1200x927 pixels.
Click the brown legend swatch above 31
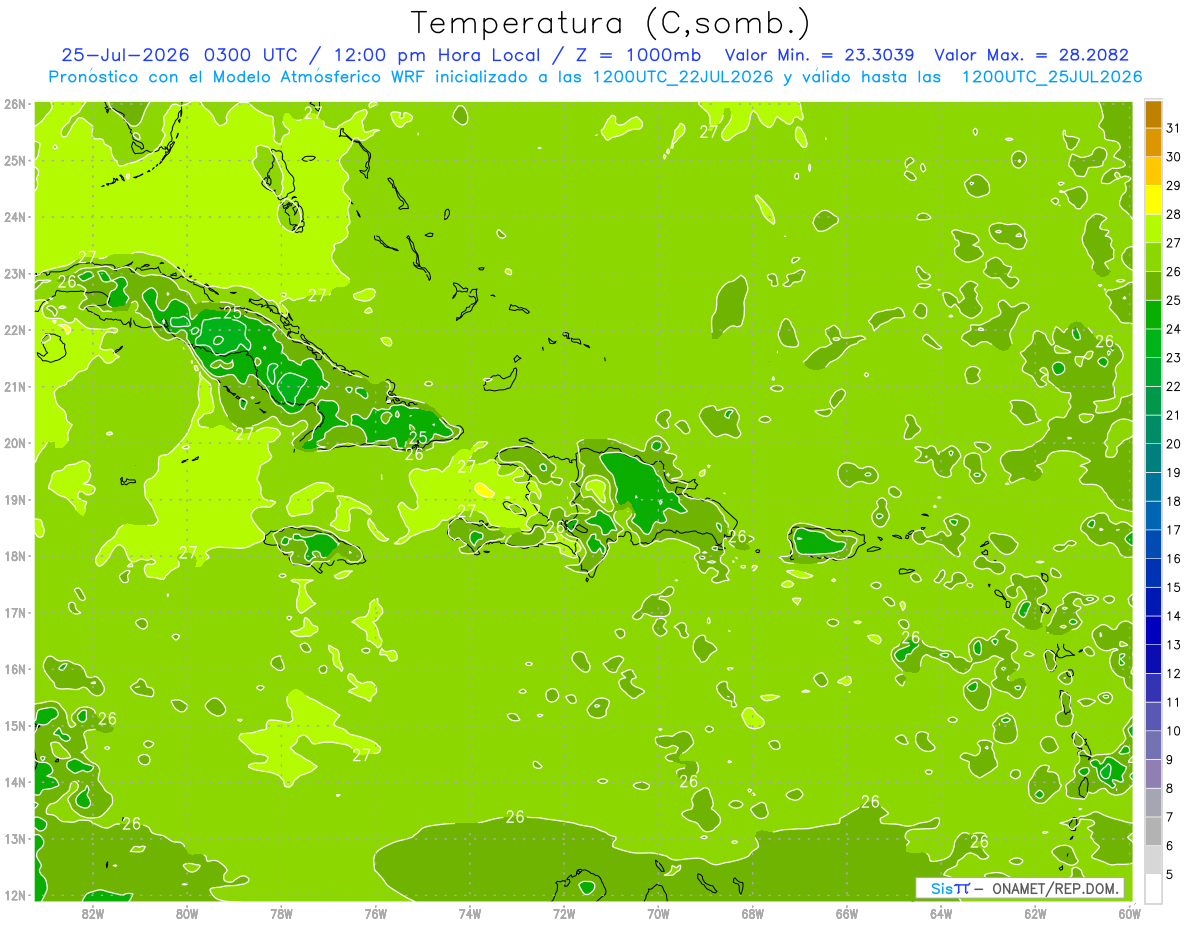point(1153,114)
